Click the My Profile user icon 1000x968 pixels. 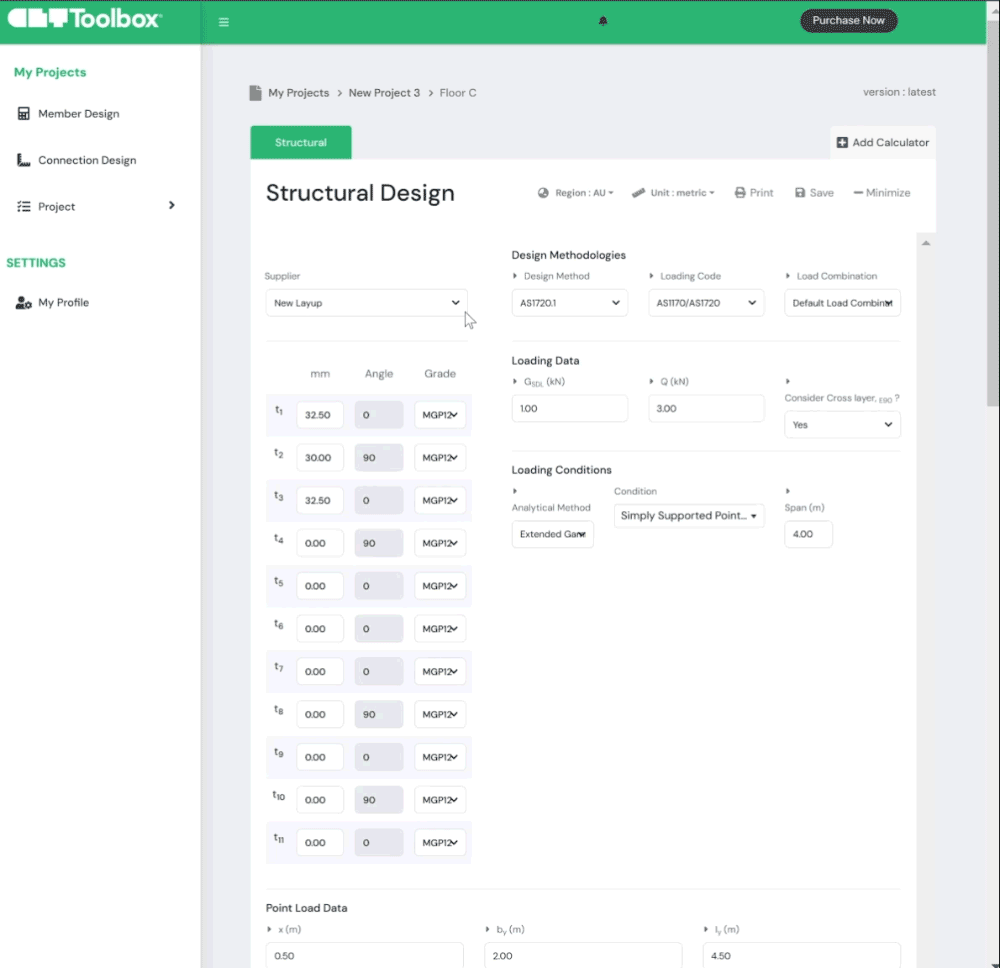pyautogui.click(x=24, y=303)
